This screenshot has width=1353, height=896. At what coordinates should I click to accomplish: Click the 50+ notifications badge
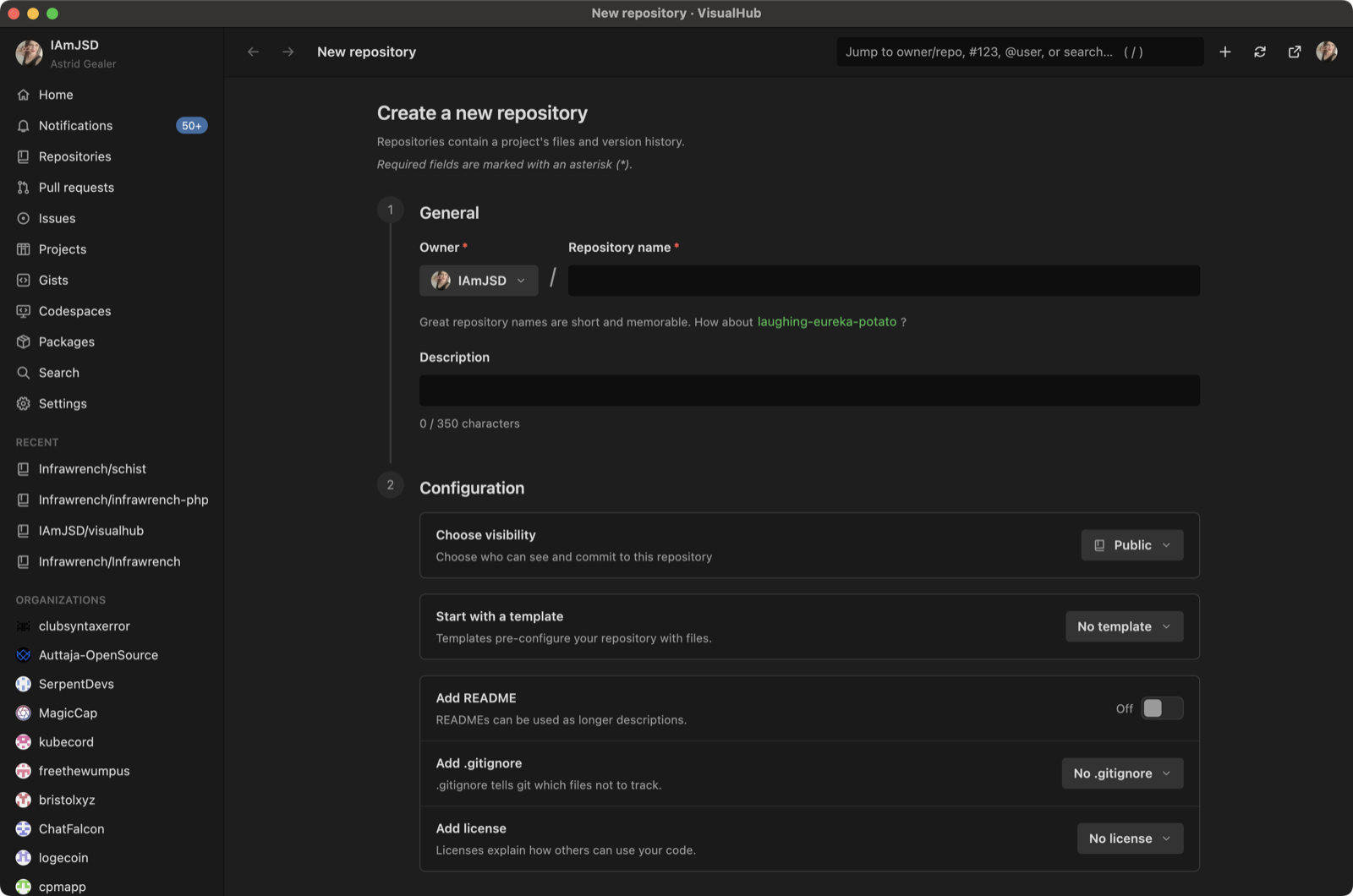coord(192,125)
